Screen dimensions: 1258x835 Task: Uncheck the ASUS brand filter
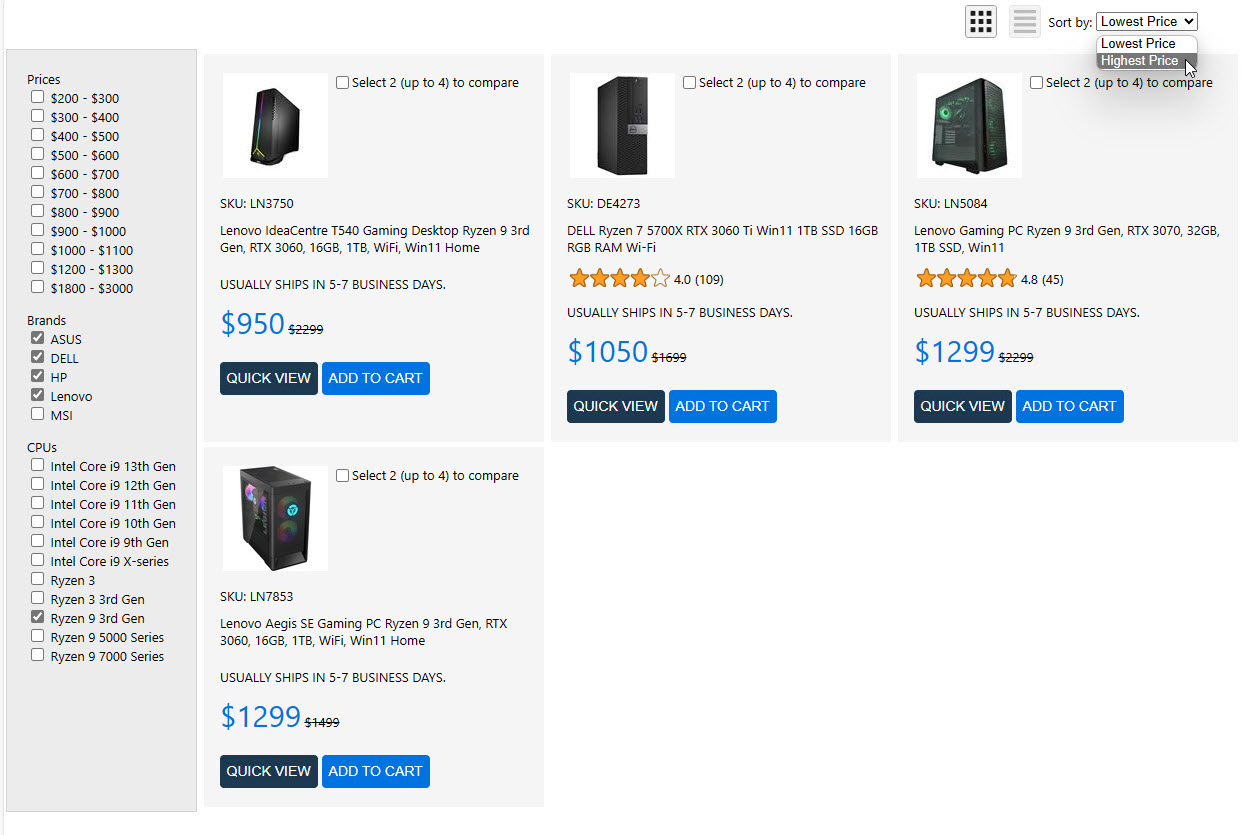38,339
